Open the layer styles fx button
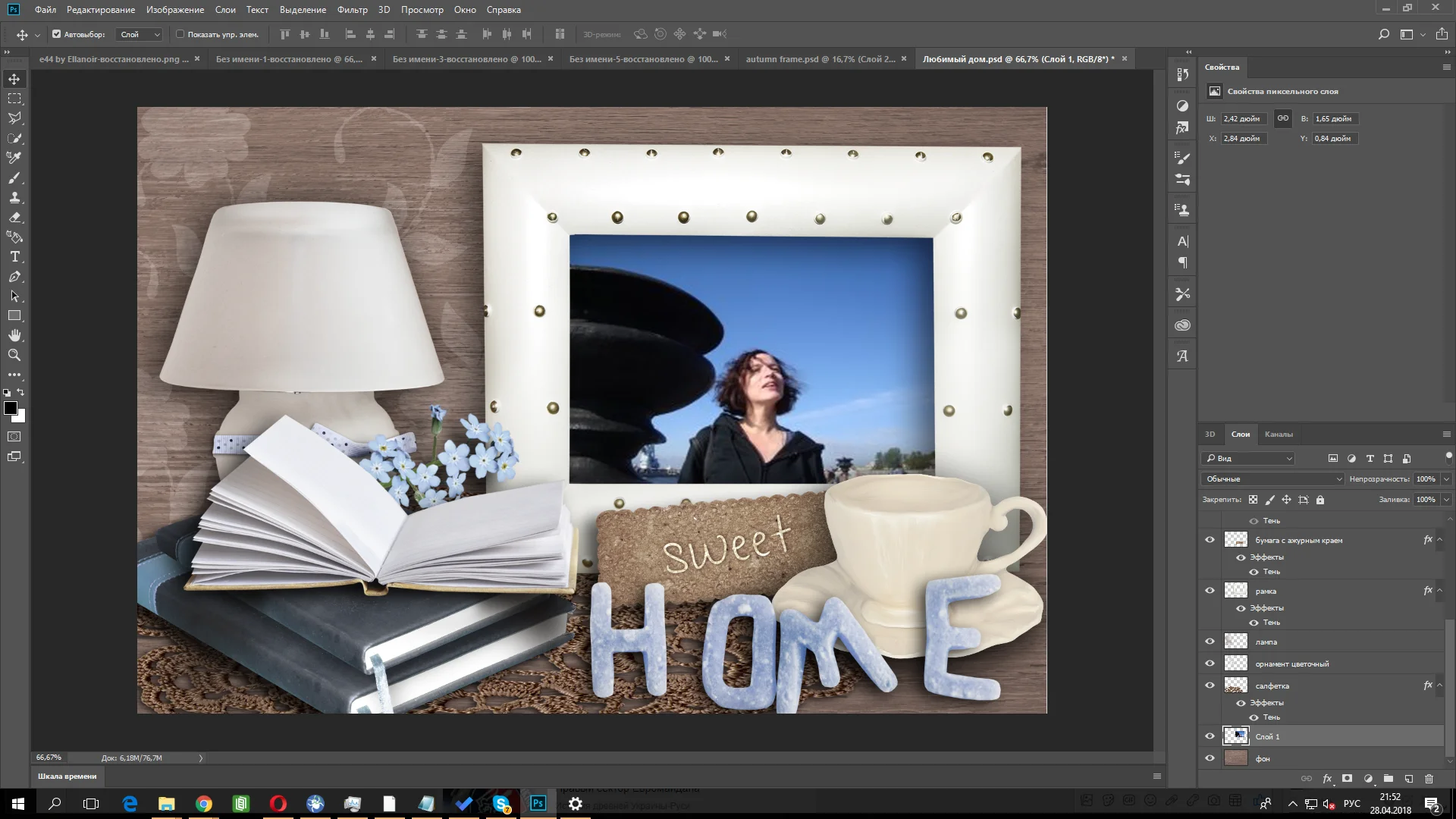This screenshot has height=819, width=1456. click(1327, 779)
